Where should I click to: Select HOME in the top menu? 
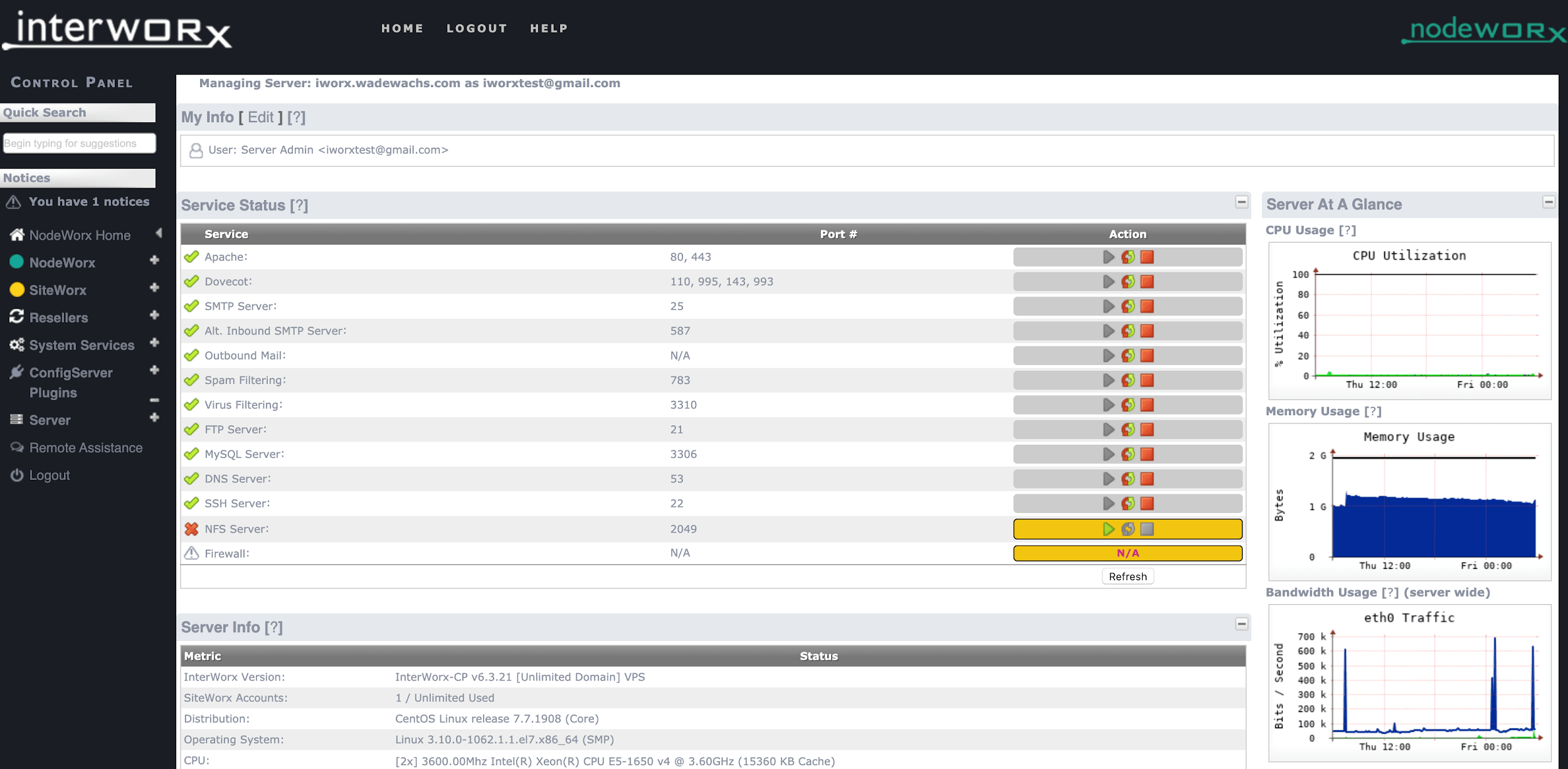402,28
